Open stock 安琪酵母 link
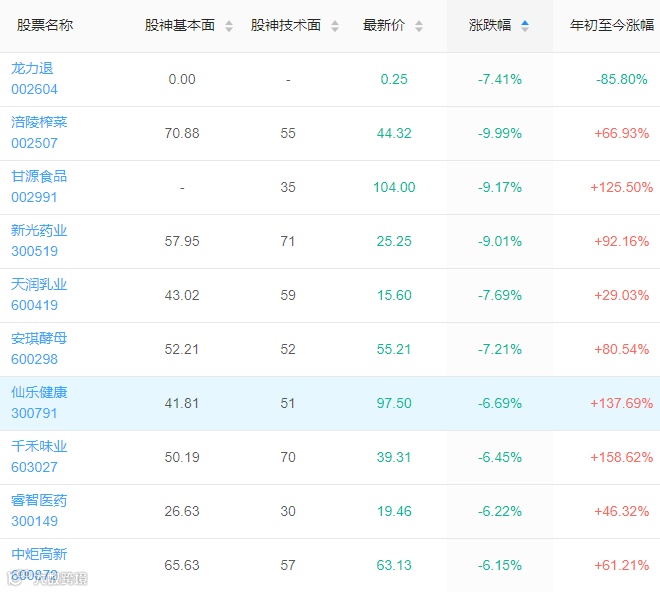Image resolution: width=660 pixels, height=592 pixels. pyautogui.click(x=39, y=338)
